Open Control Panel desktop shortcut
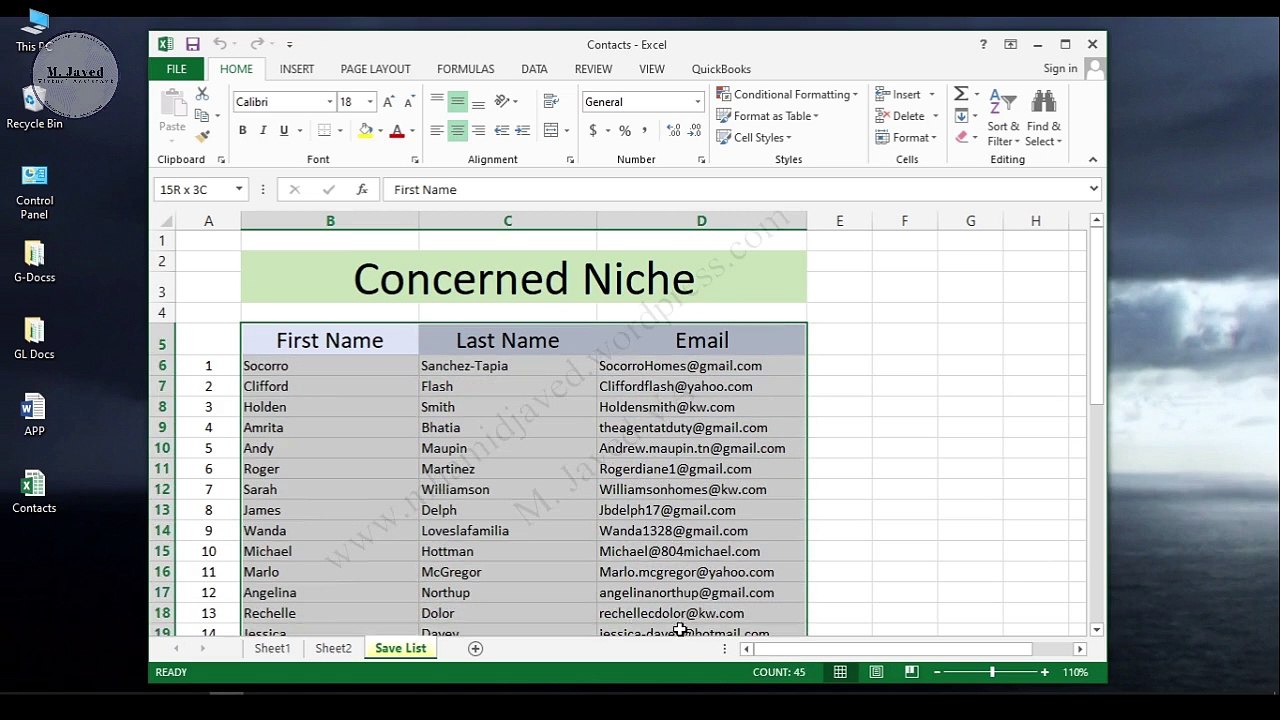Screen dimensions: 1280x720 coord(34,192)
